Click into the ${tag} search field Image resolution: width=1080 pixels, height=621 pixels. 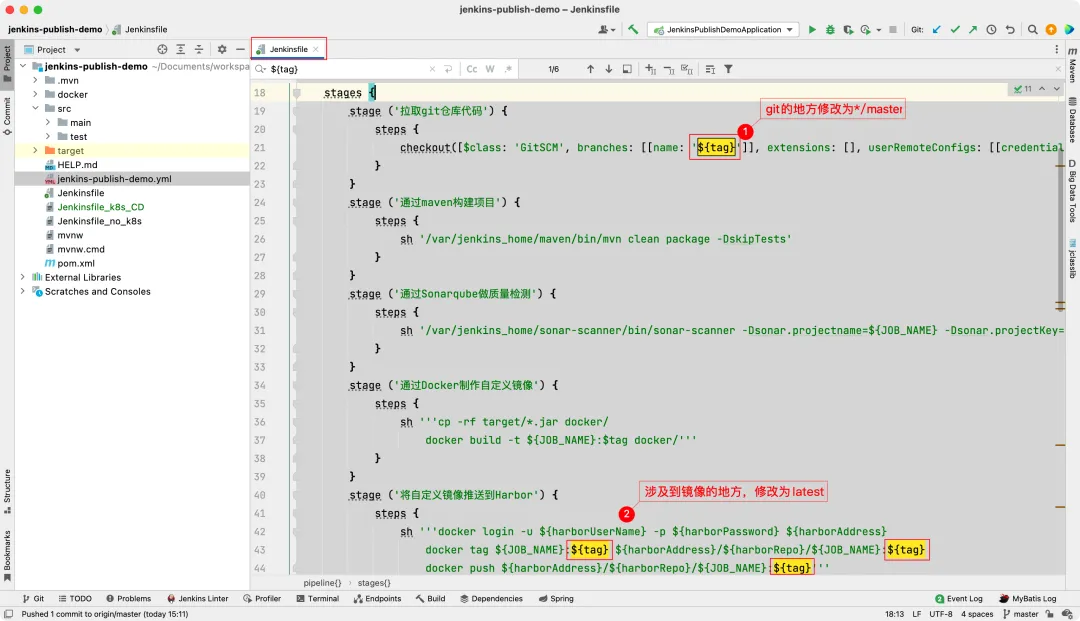point(346,69)
